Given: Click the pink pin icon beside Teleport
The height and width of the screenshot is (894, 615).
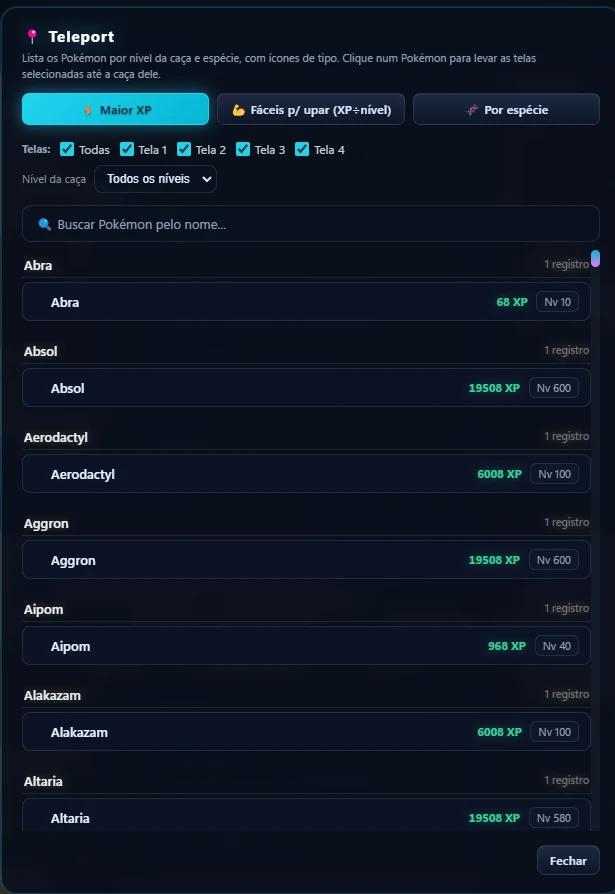Looking at the screenshot, I should pyautogui.click(x=32, y=36).
